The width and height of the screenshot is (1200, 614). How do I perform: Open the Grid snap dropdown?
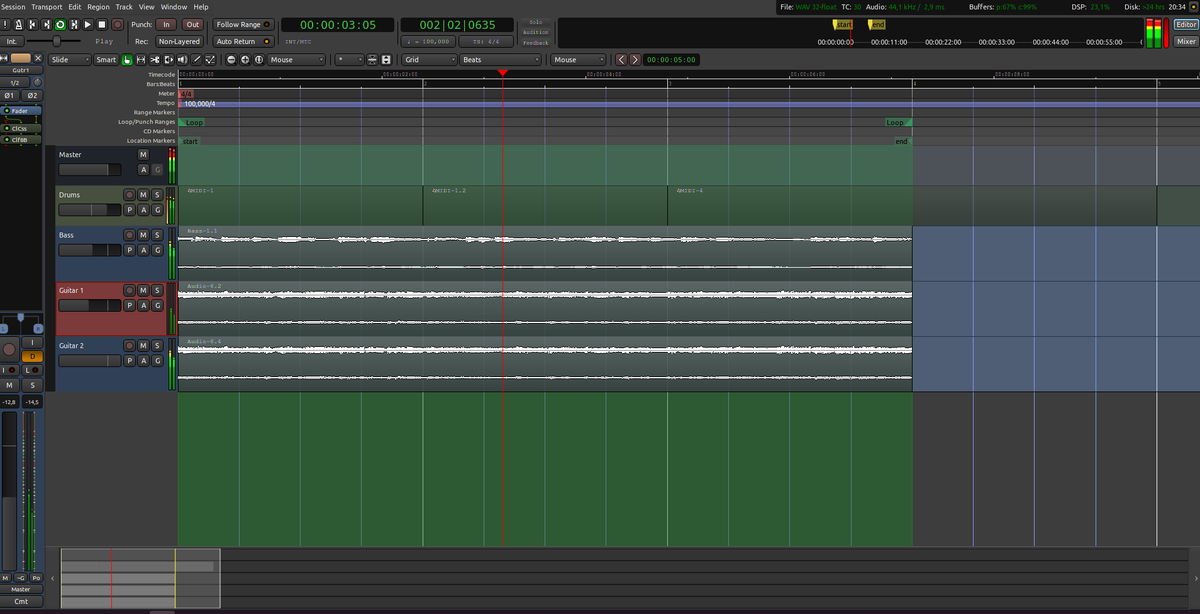pos(430,60)
